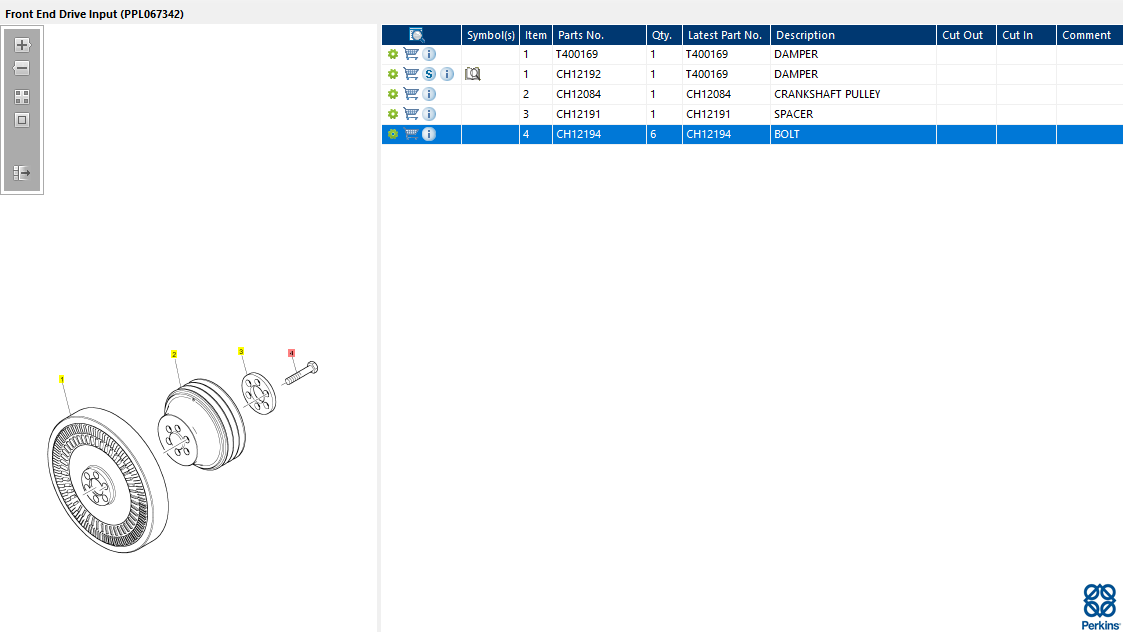Click the Perkins logo
The width and height of the screenshot is (1123, 632).
1100,607
